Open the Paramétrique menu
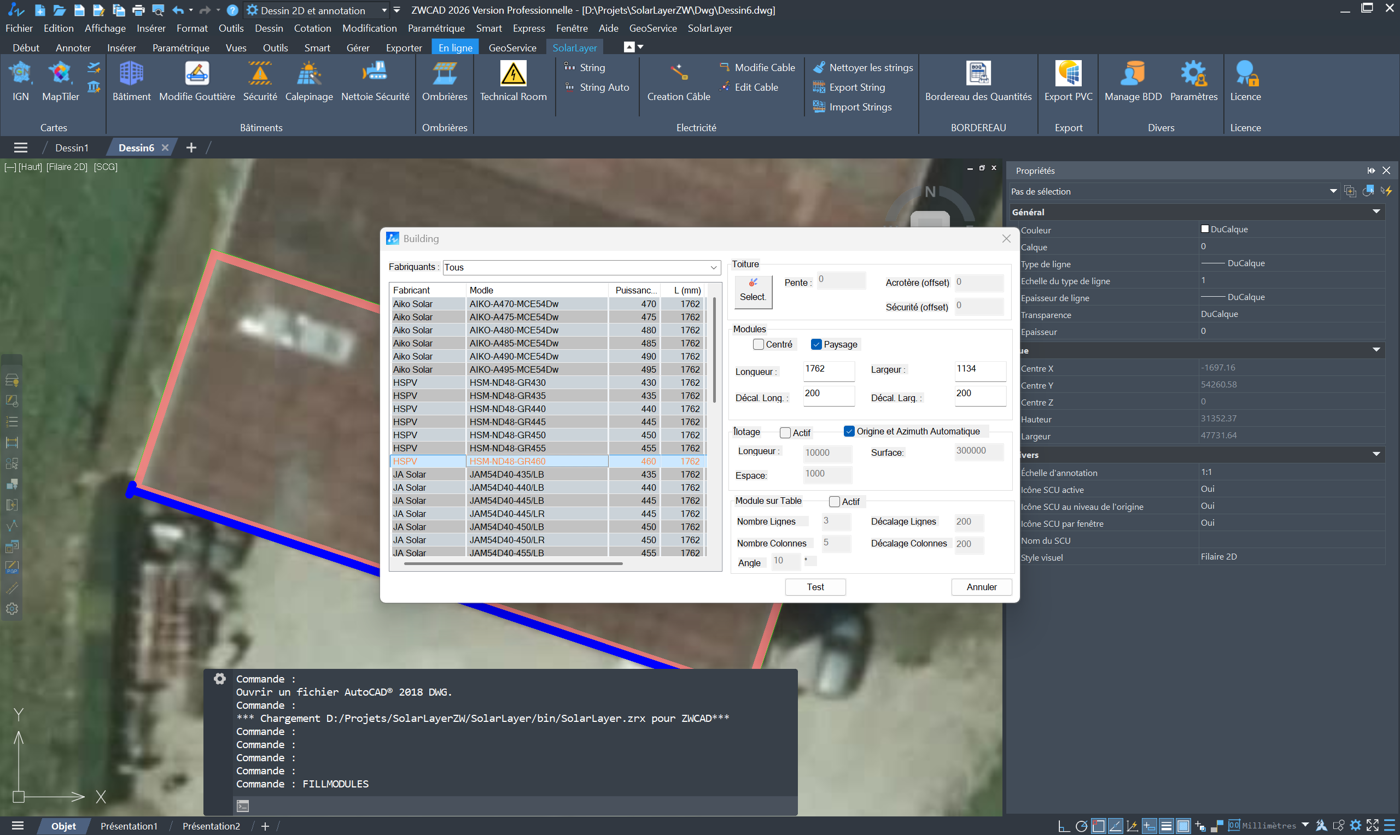Image resolution: width=1400 pixels, height=835 pixels. coord(436,29)
